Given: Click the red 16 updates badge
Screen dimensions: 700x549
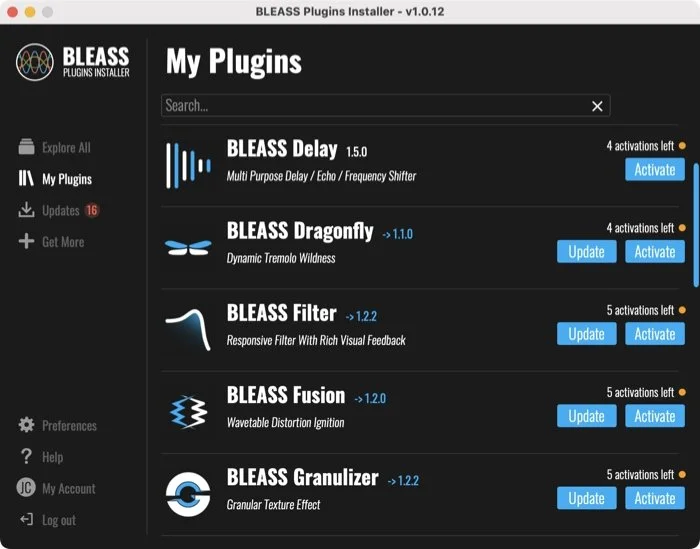Looking at the screenshot, I should point(92,210).
